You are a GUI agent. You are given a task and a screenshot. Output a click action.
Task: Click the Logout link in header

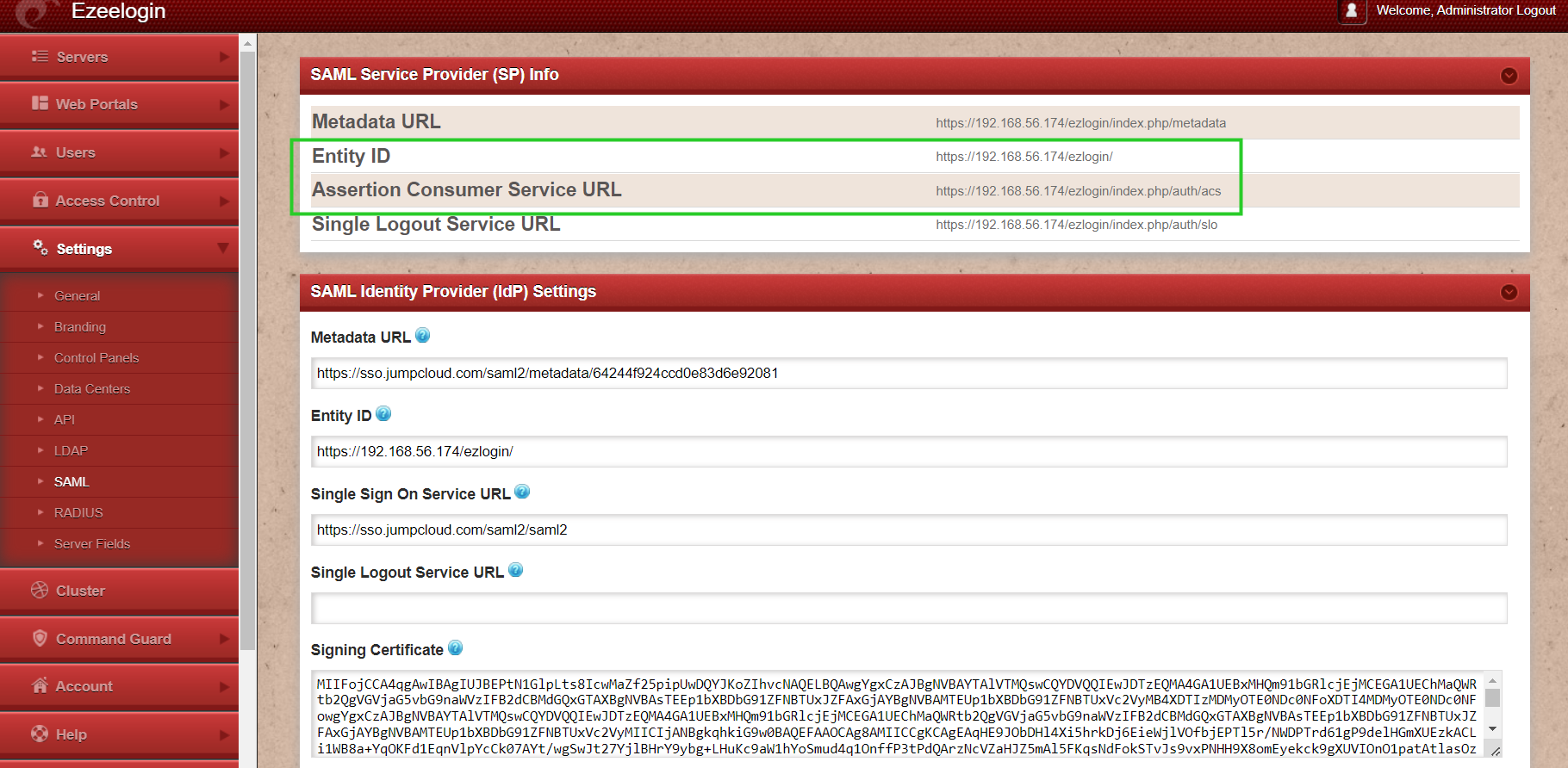pos(1536,10)
